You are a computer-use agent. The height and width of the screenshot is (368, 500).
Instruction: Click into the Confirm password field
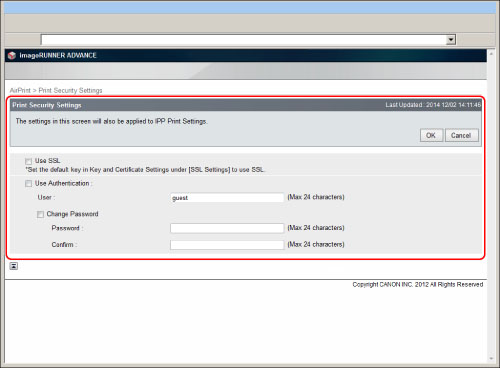[x=227, y=245]
